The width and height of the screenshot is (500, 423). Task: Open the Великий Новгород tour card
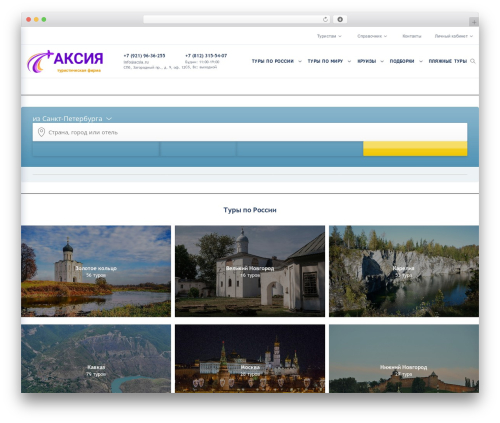click(x=250, y=271)
